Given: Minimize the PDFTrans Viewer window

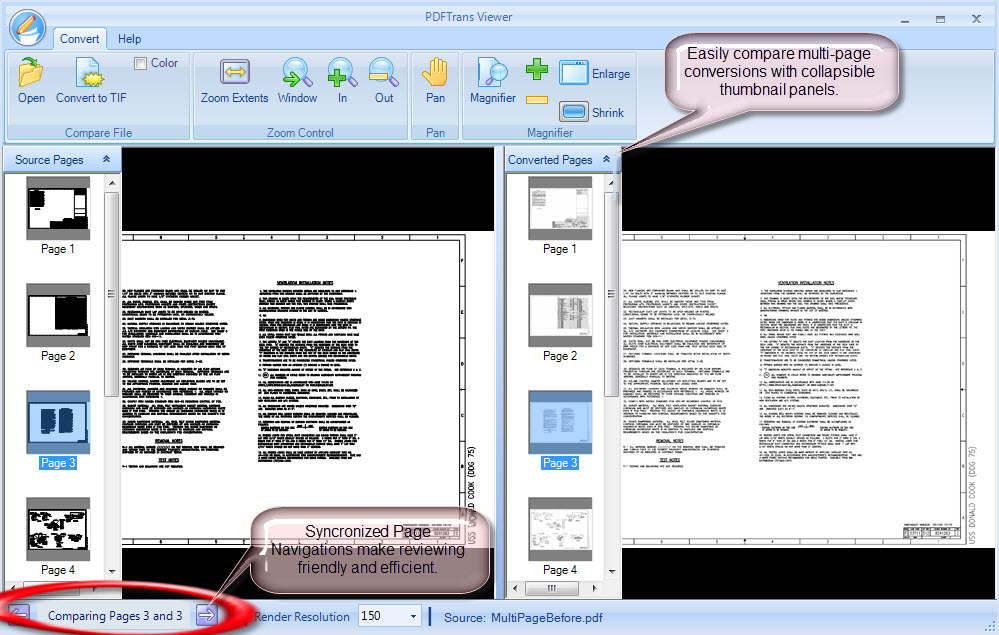Looking at the screenshot, I should point(905,20).
